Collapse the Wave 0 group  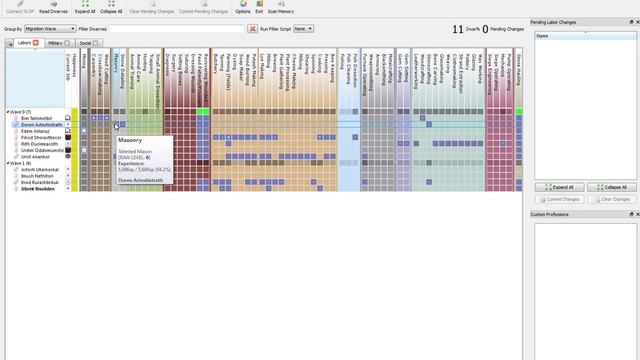pos(8,111)
